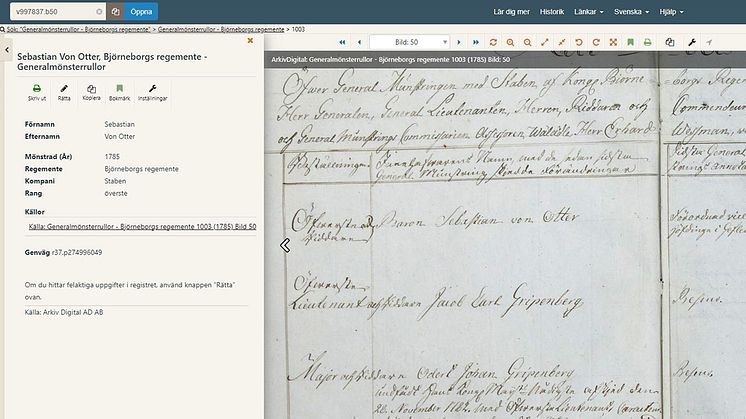
Task: Click 'Kopiera' in the record panel
Action: pos(91,93)
